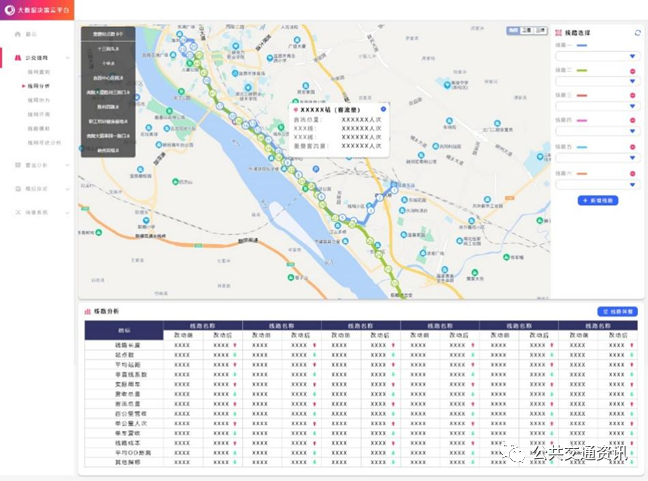Image resolution: width=648 pixels, height=481 pixels.
Task: Click the platform logo in the header
Action: [8, 8]
